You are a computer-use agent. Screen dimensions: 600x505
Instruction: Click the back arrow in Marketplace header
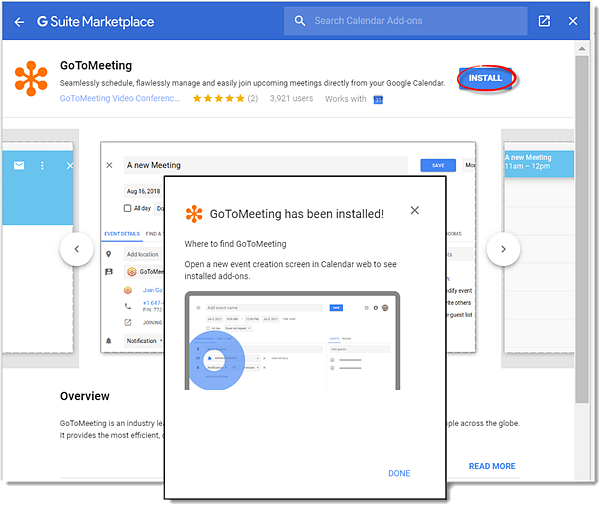click(x=19, y=21)
